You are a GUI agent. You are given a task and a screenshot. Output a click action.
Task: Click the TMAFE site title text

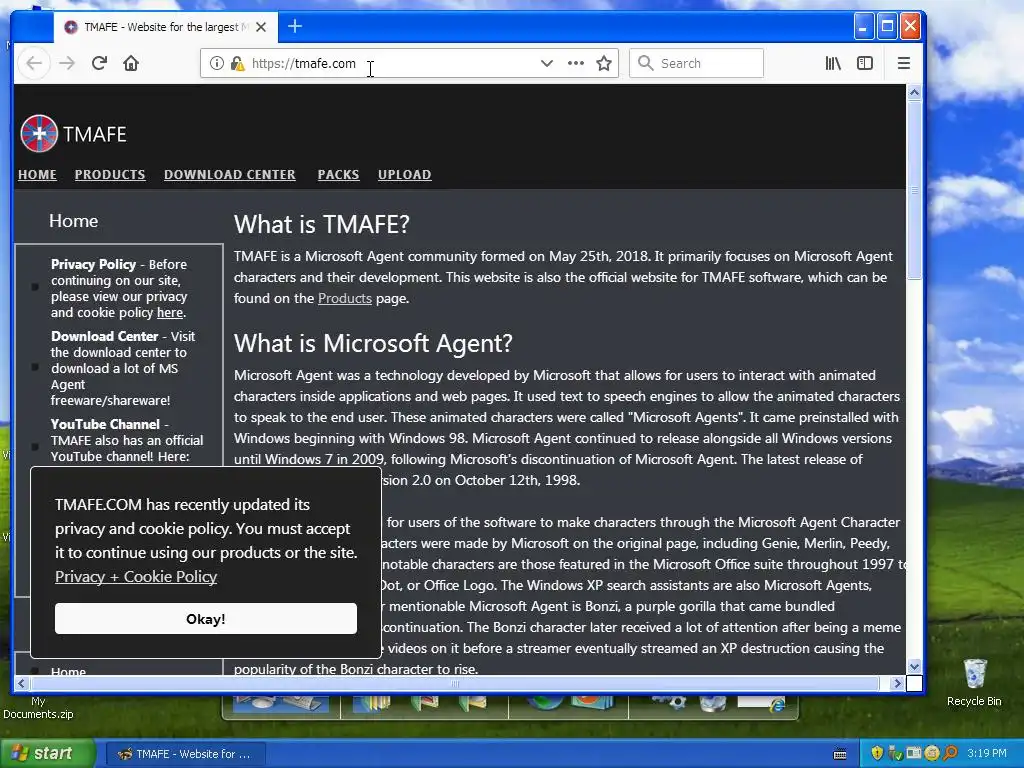[95, 134]
